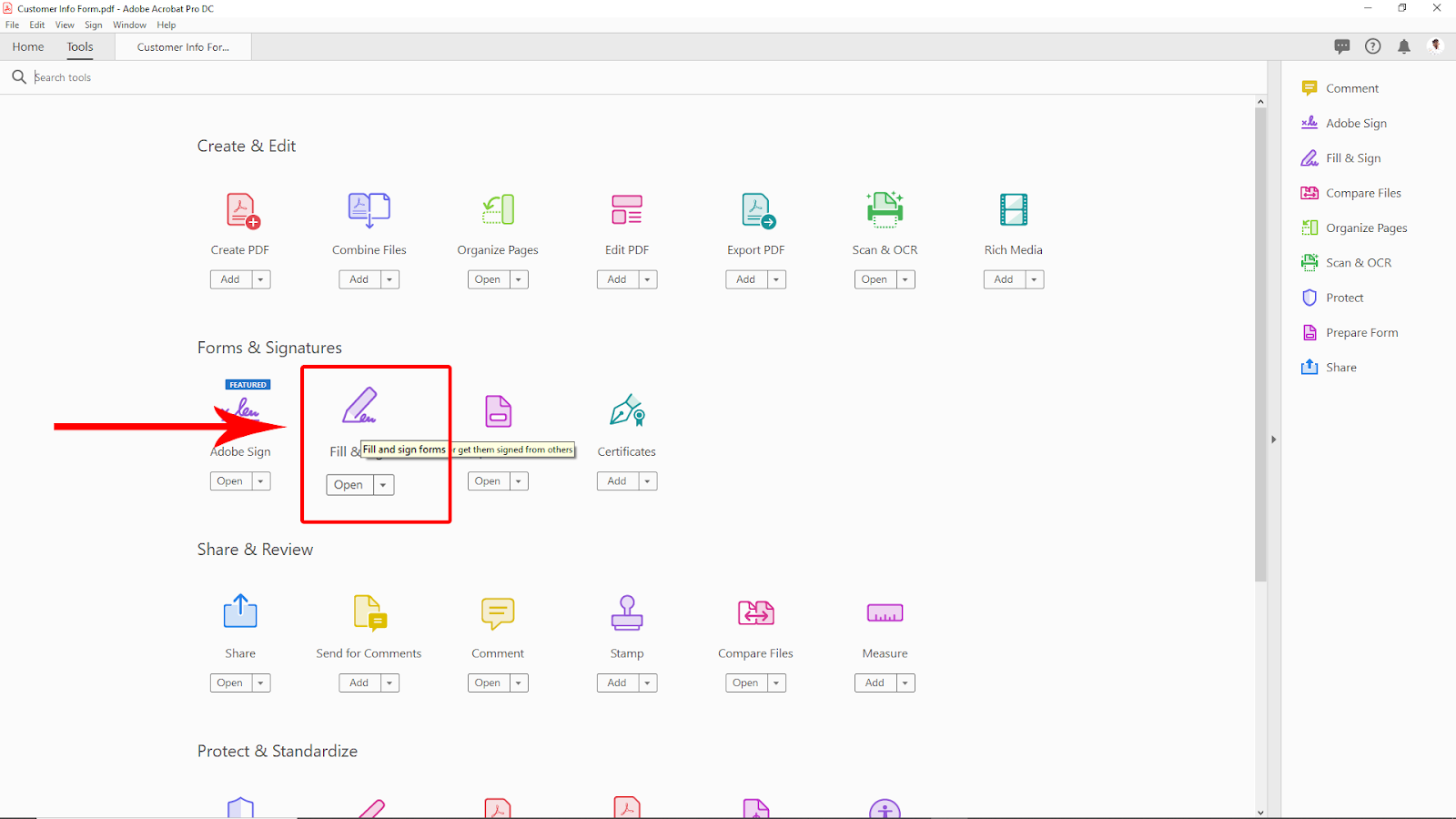This screenshot has height=819, width=1456.
Task: Select the Prepare Form icon in Forms section
Action: click(498, 411)
